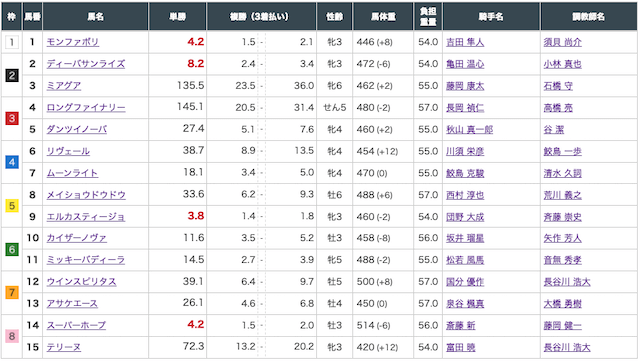View trainer 石橋 守

point(558,86)
